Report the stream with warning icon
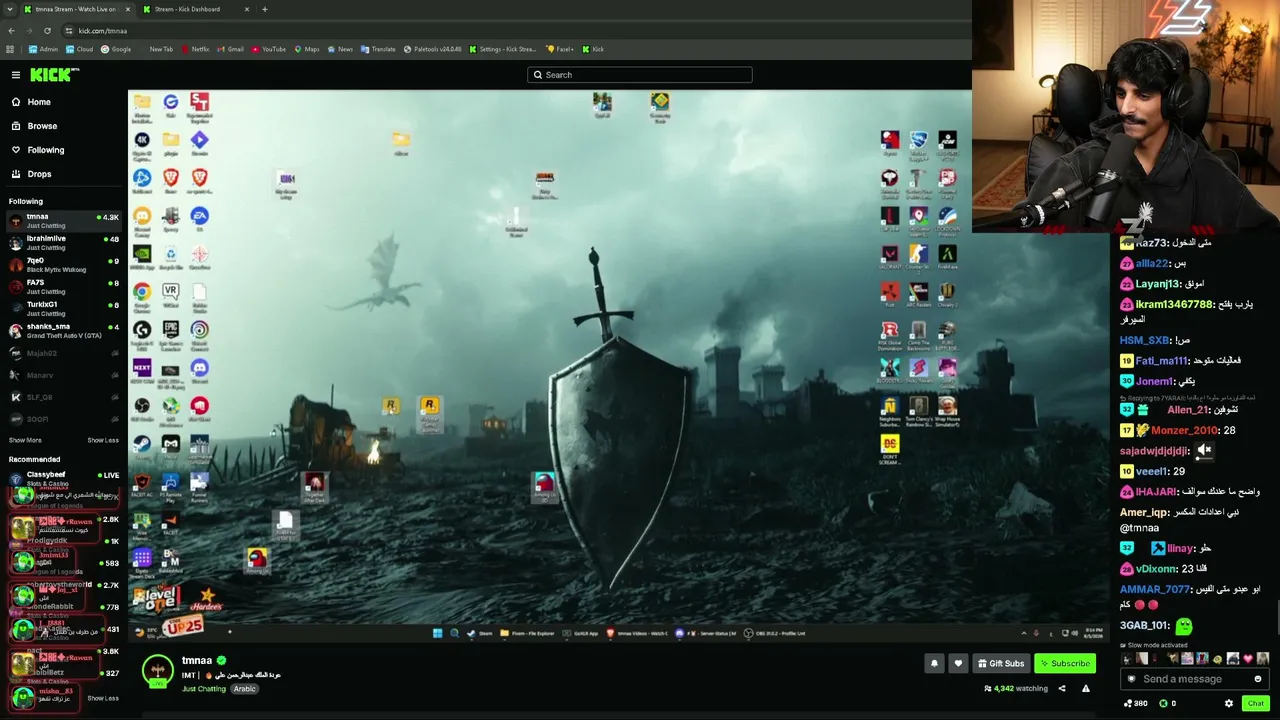 tap(1085, 688)
